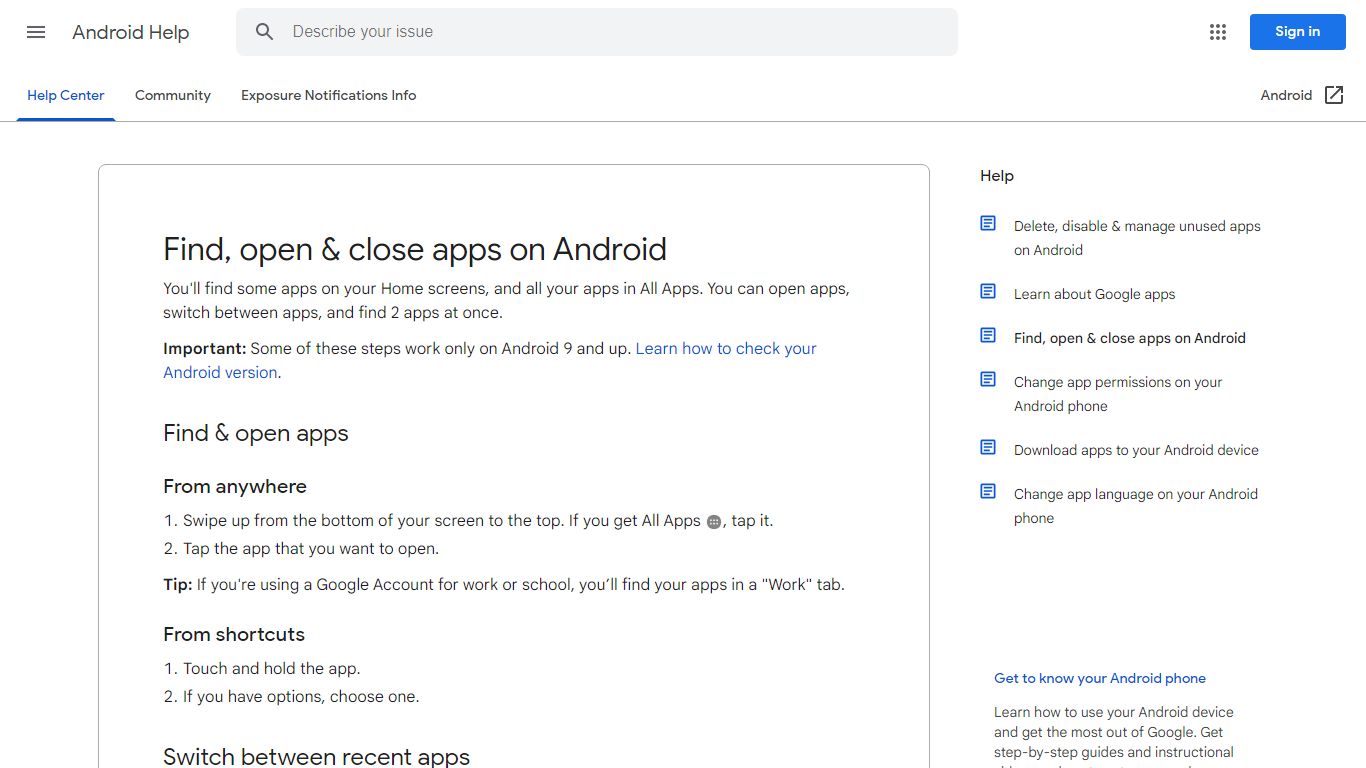The image size is (1366, 768).
Task: Open Learn how to check your Android version
Action: 490,360
